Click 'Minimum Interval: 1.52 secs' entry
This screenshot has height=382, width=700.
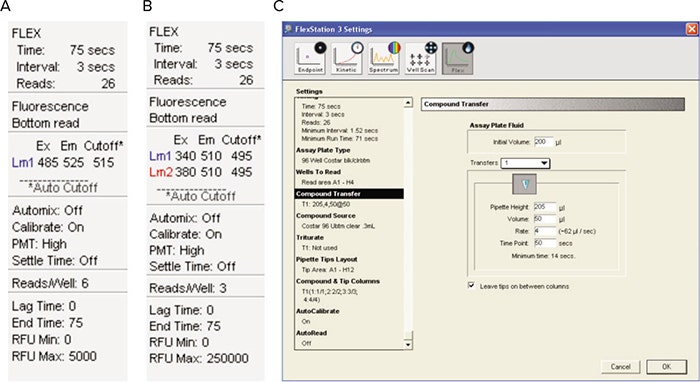click(x=340, y=131)
